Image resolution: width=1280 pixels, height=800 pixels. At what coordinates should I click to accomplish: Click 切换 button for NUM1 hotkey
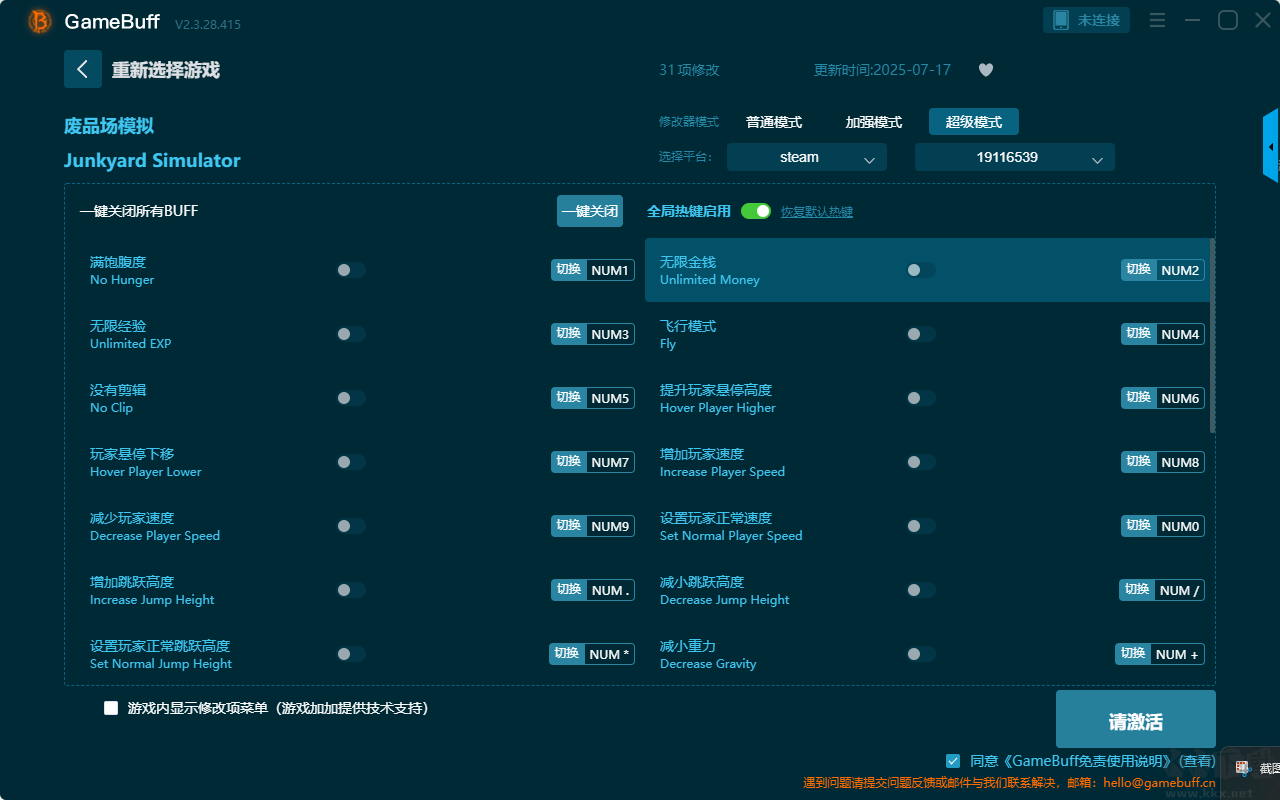[569, 270]
